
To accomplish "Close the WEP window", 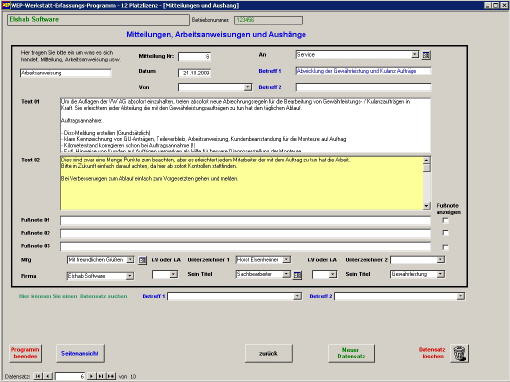I will point(504,5).
